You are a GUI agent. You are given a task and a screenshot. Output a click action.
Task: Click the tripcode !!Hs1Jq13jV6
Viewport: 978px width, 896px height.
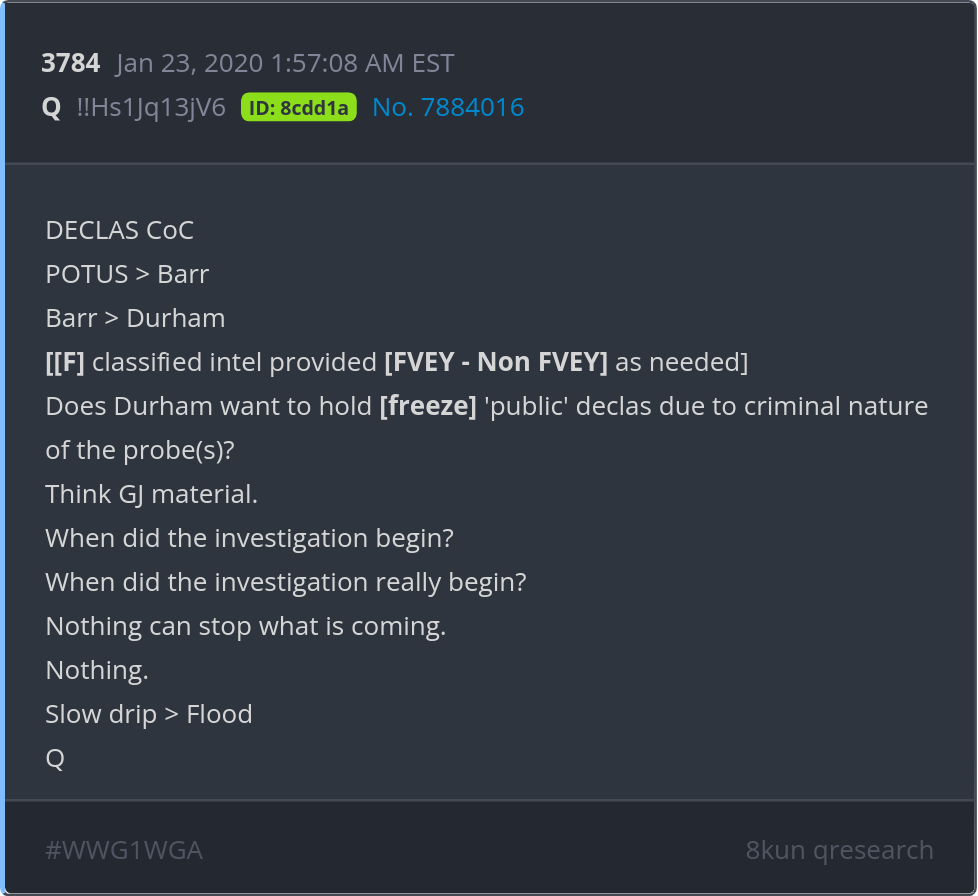151,108
